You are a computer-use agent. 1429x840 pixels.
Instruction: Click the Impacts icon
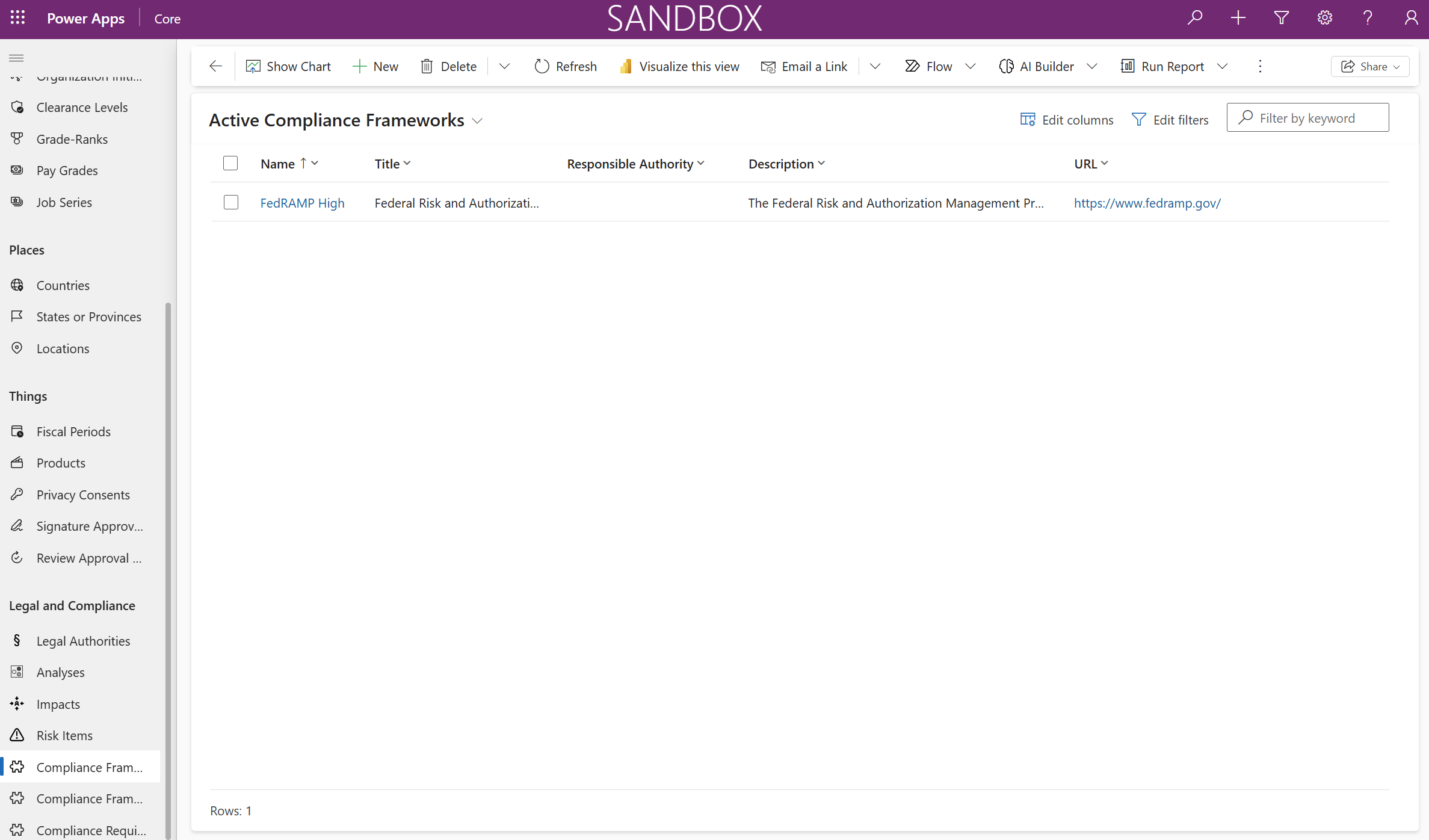pos(17,703)
